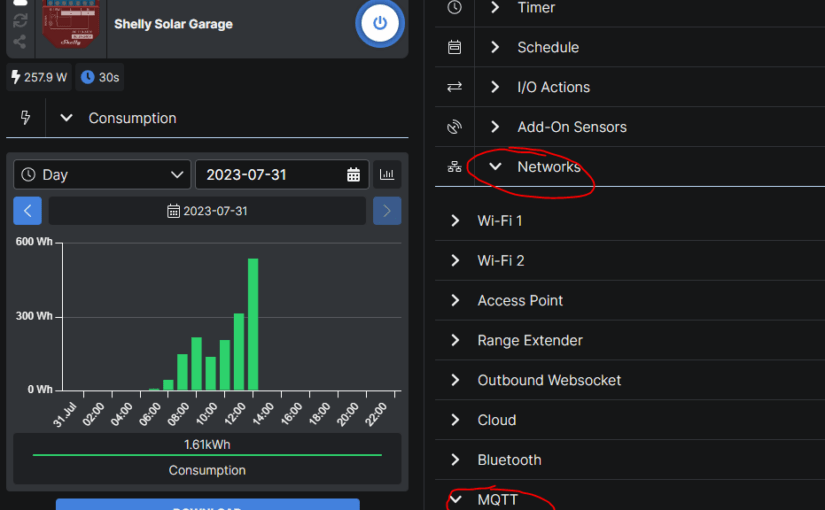Open the Day period dropdown
Screen dimensions: 825x510
pyautogui.click(x=102, y=175)
